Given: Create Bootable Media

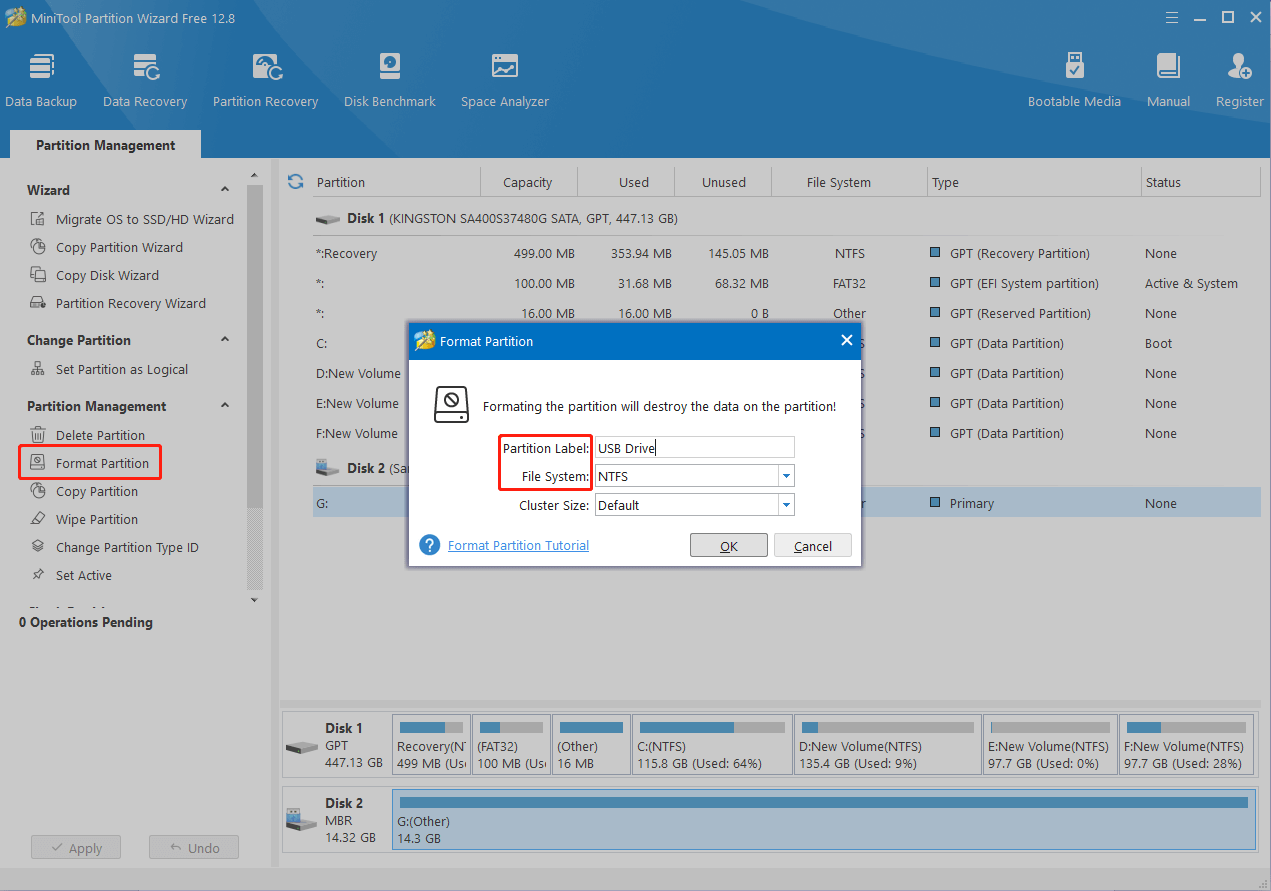Looking at the screenshot, I should [1074, 78].
